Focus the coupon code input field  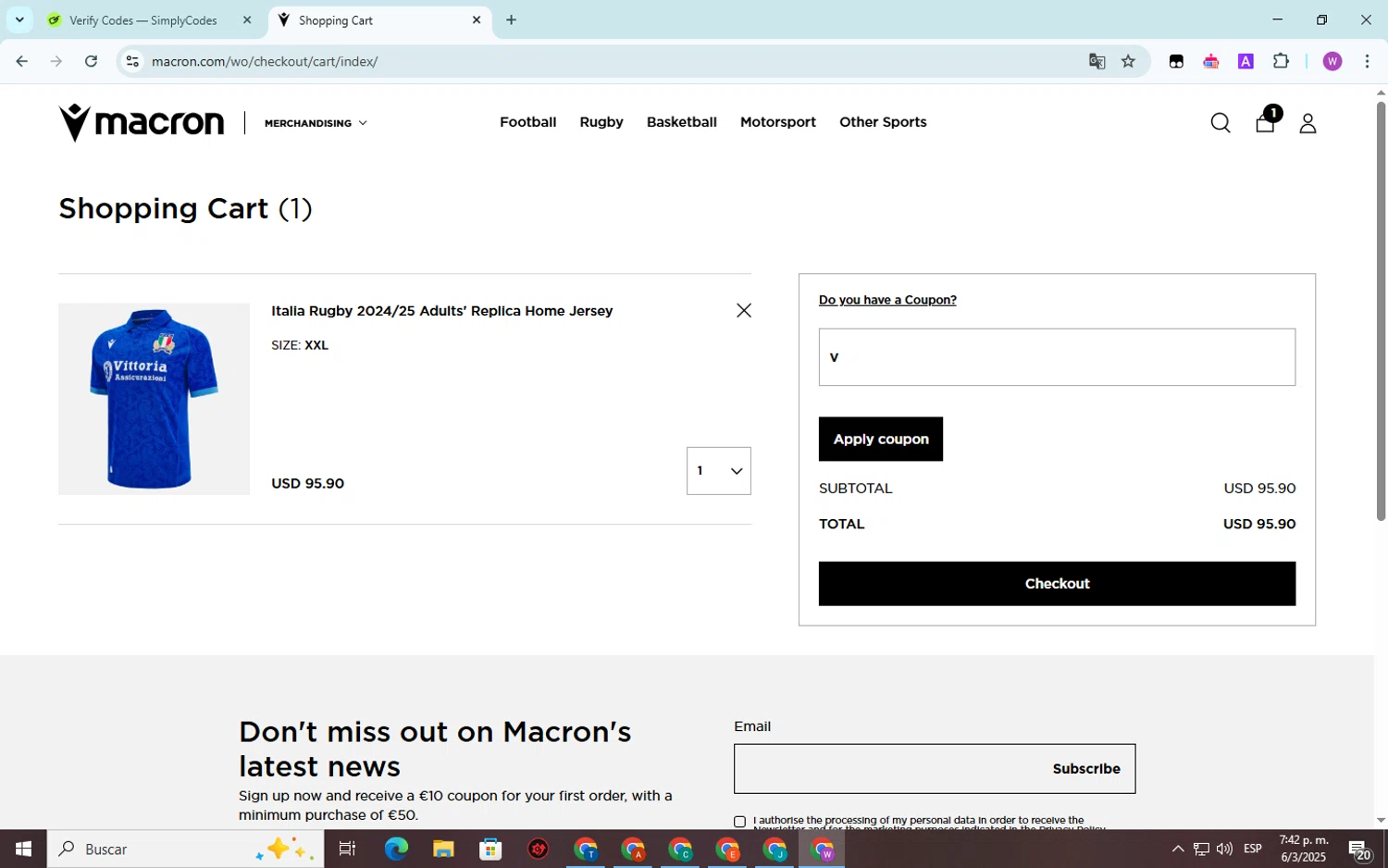[1057, 357]
